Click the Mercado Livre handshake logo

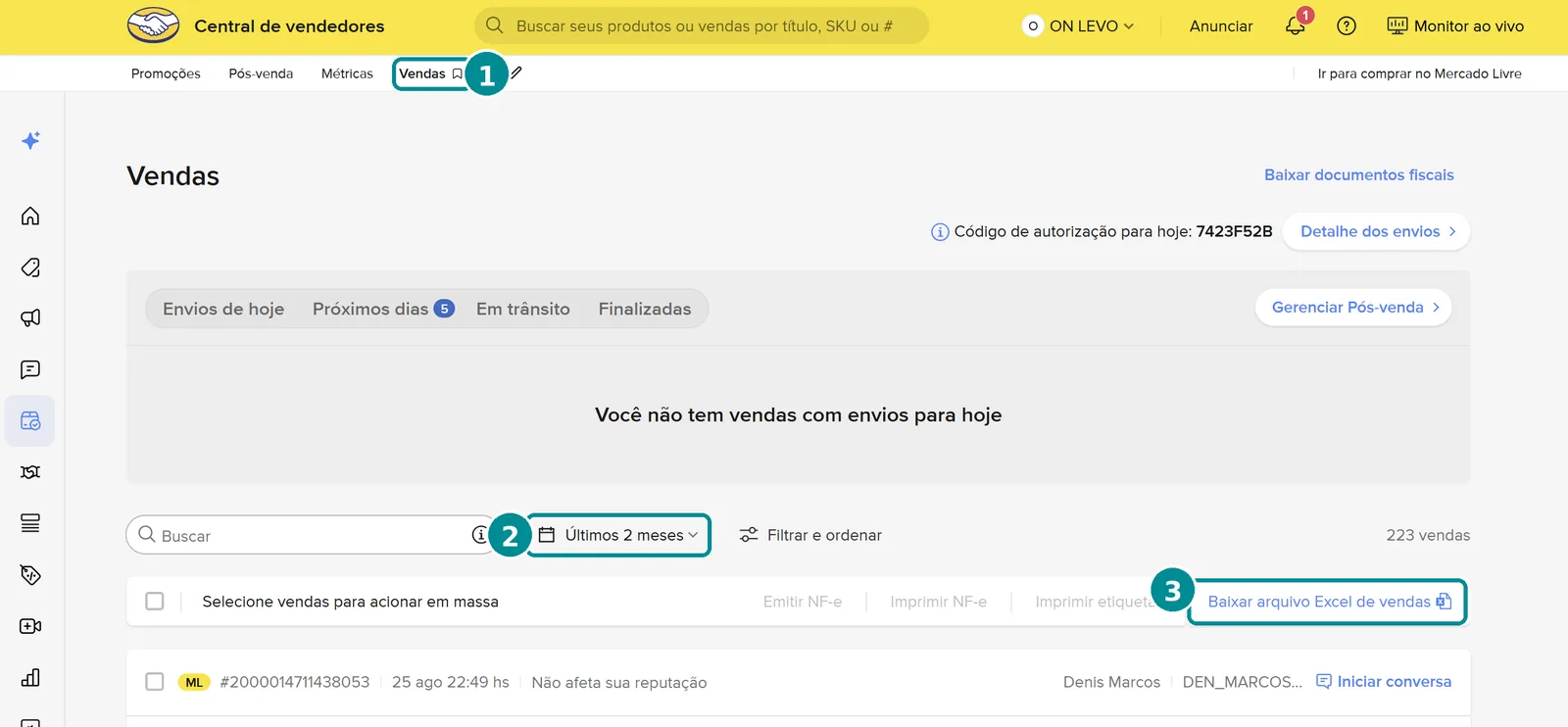(153, 25)
